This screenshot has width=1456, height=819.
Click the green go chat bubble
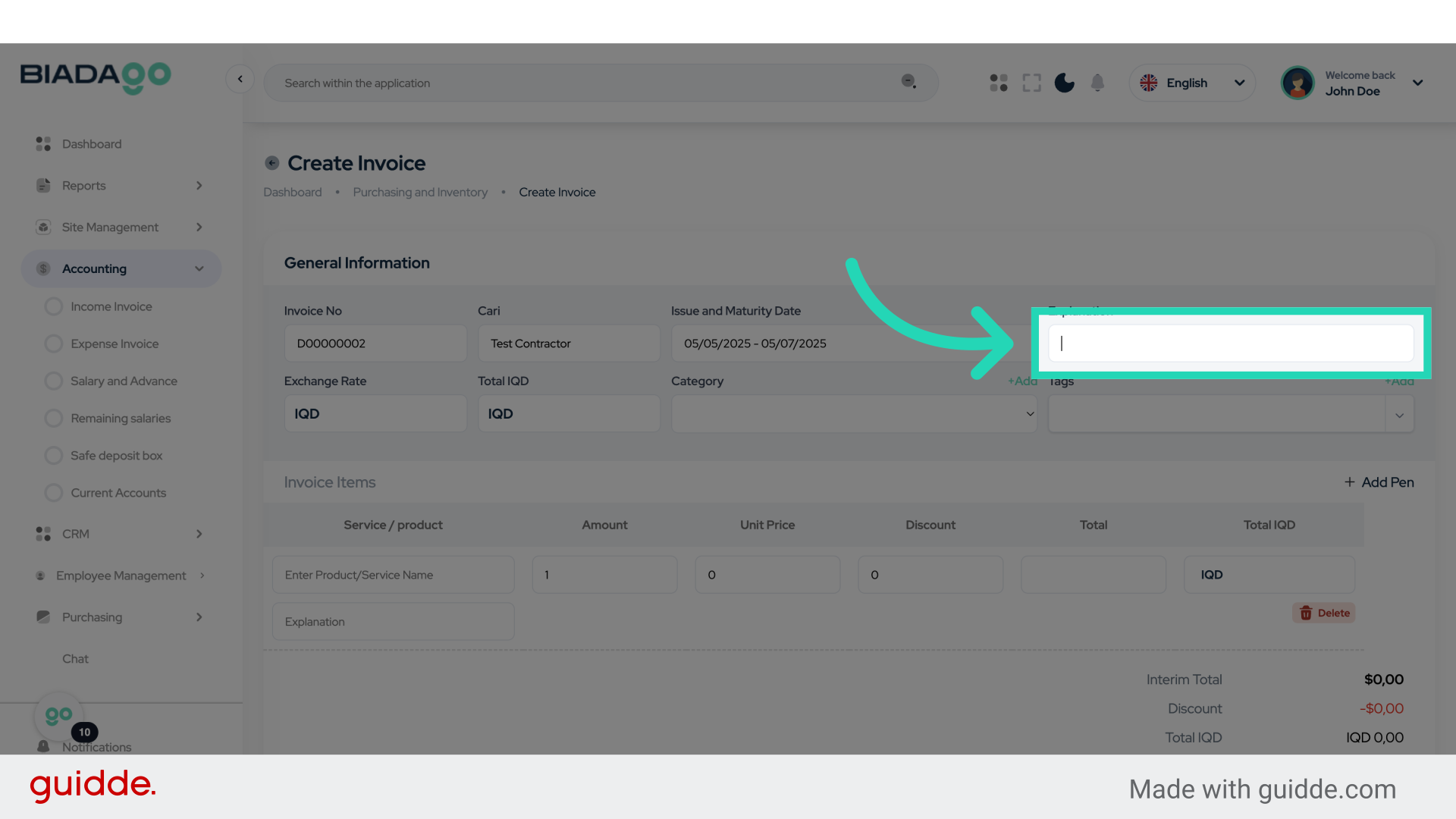pos(58,715)
